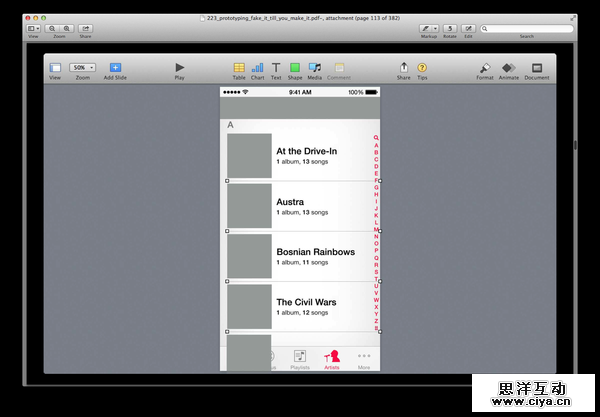Select the Text box tool
The image size is (600, 417).
(x=276, y=67)
